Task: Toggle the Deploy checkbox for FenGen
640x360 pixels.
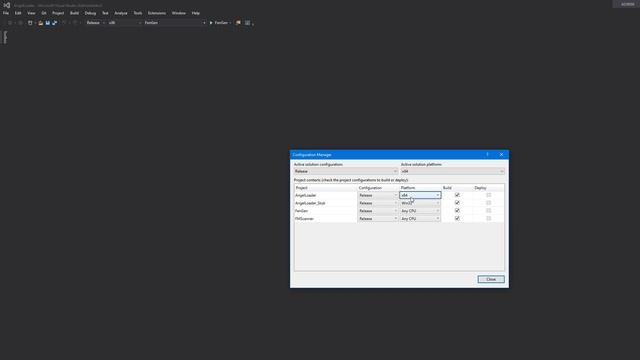Action: tap(489, 211)
